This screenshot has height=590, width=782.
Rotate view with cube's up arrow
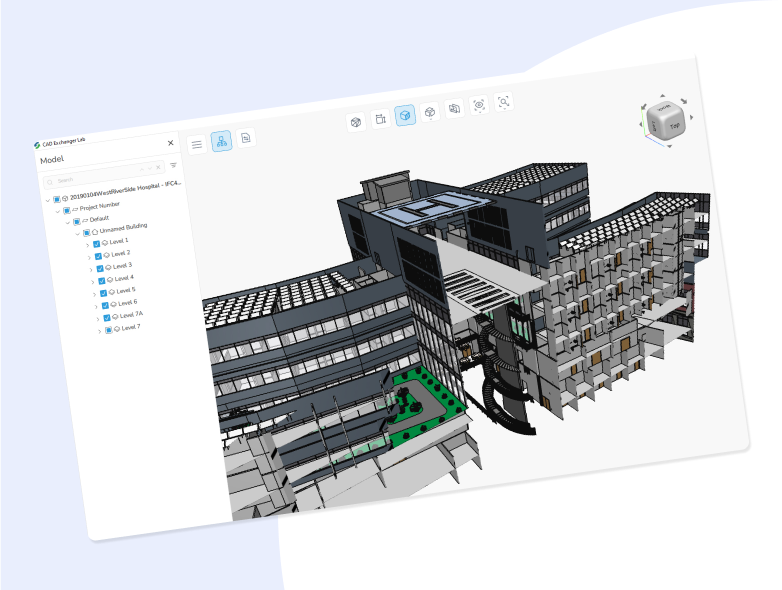(x=663, y=95)
